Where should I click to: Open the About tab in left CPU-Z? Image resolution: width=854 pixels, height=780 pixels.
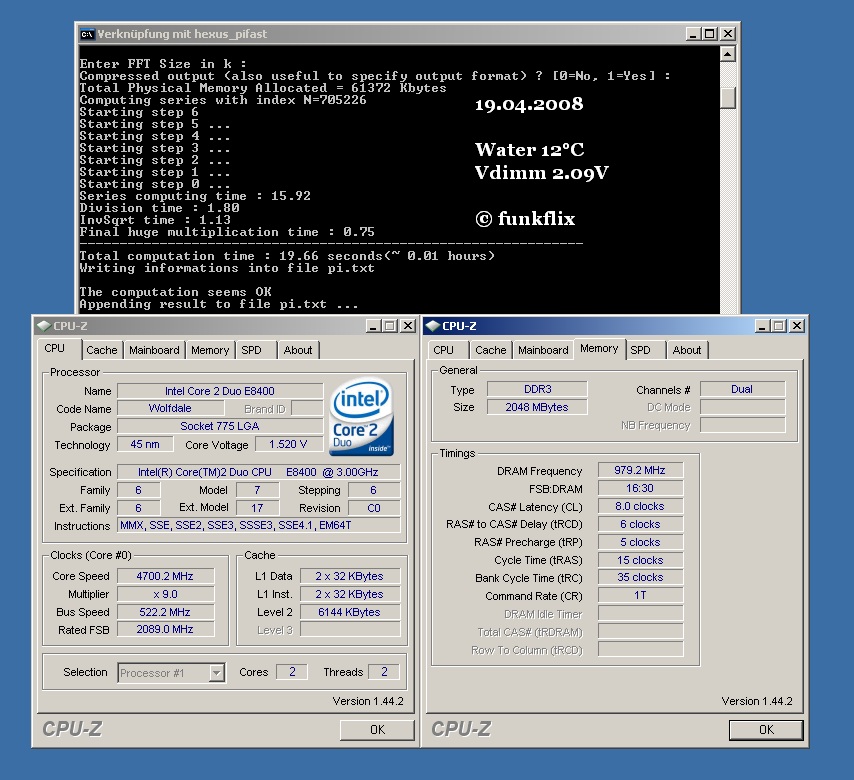pos(298,350)
